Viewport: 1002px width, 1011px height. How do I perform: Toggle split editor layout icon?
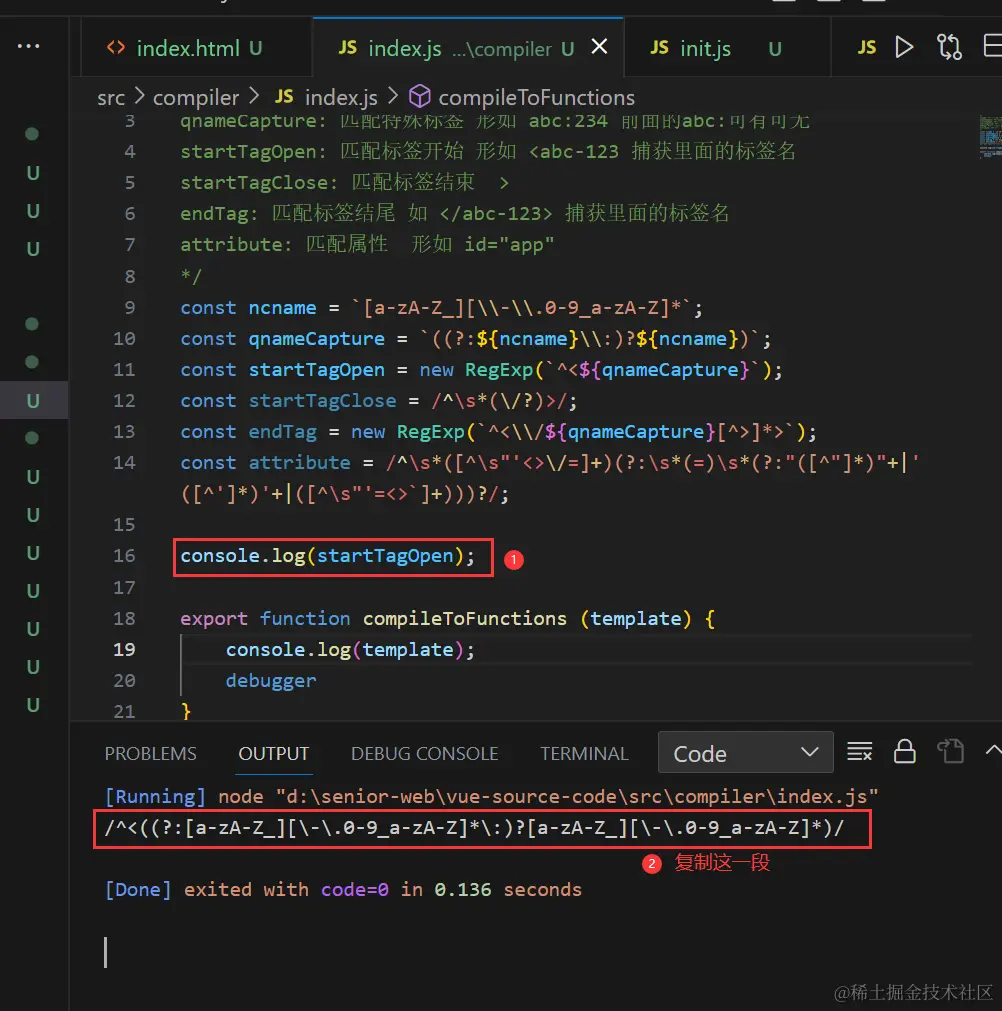click(x=992, y=46)
